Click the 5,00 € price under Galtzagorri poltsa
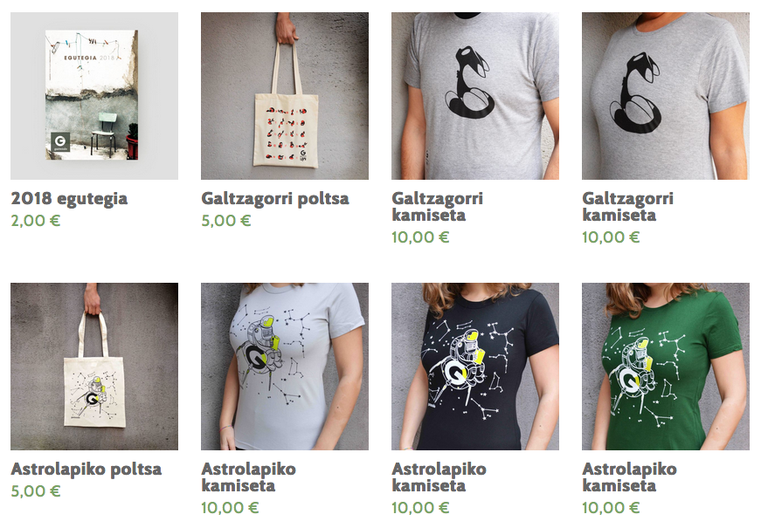The image size is (768, 528). [x=226, y=221]
